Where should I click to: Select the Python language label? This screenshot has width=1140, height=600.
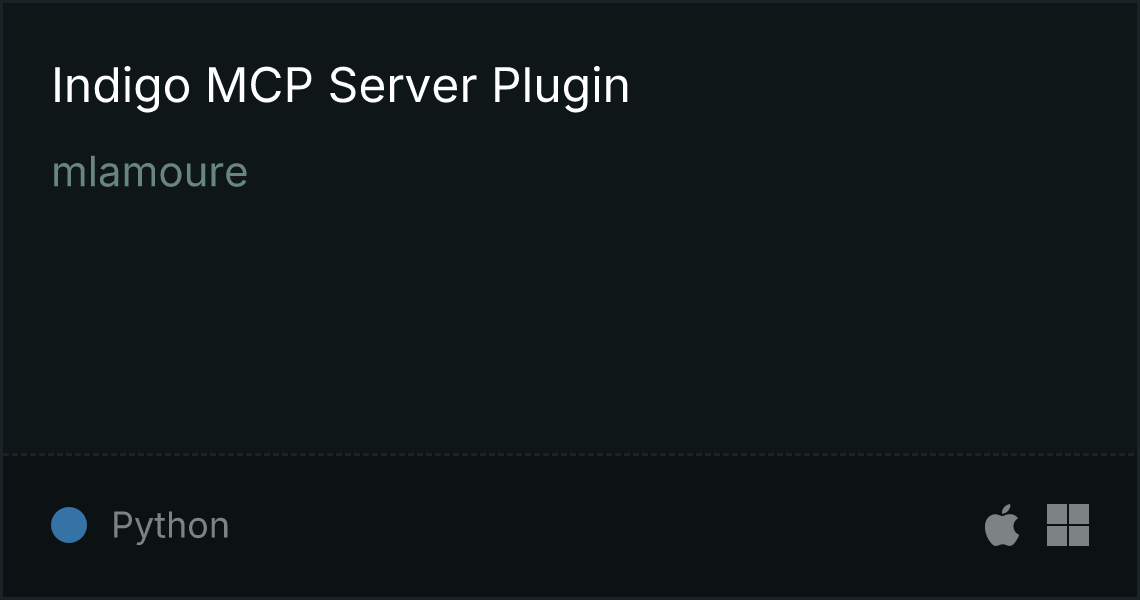[170, 526]
